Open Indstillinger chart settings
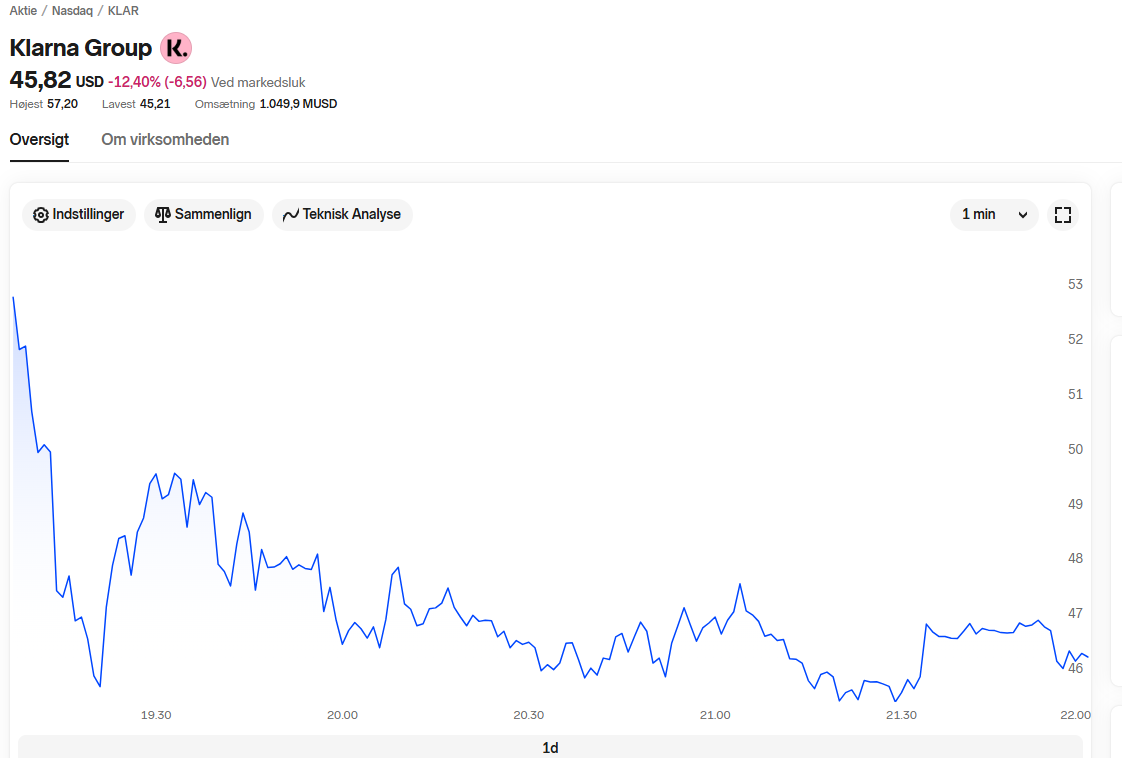 pyautogui.click(x=79, y=215)
